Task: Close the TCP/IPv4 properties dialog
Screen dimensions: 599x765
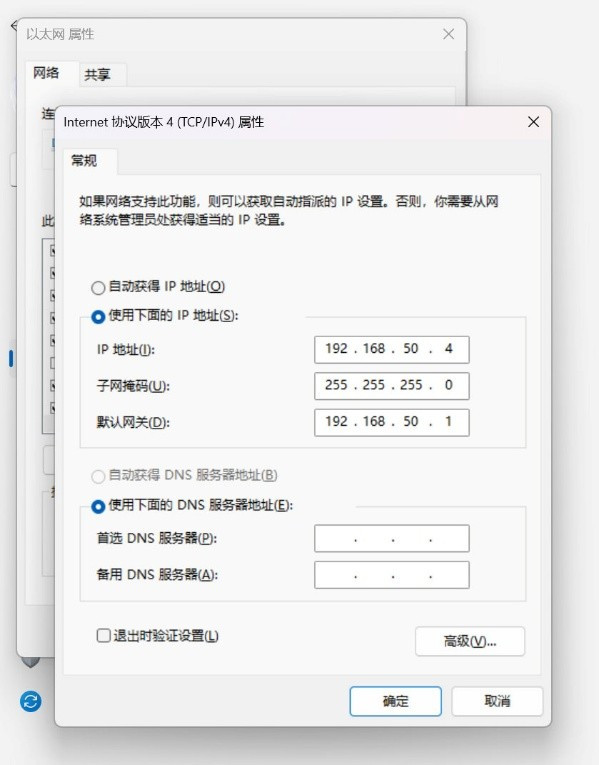Action: 533,122
